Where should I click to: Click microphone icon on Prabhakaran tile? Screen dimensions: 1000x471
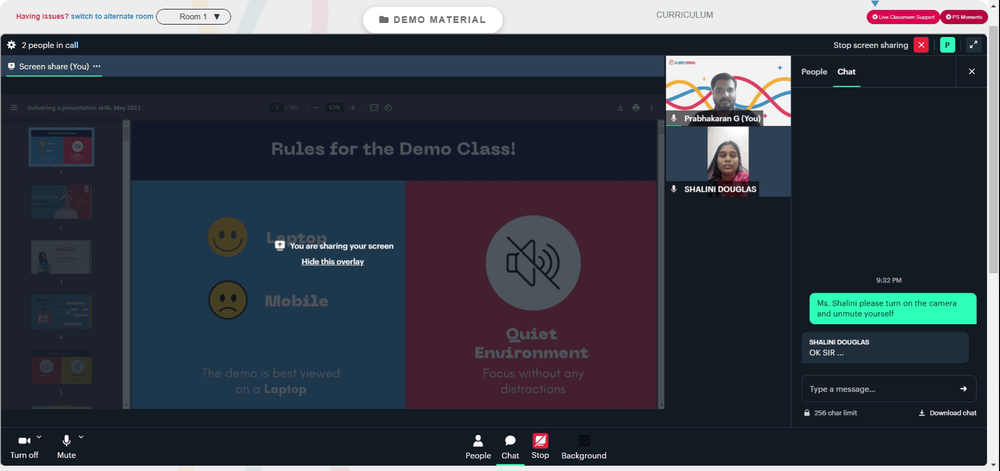click(x=673, y=119)
